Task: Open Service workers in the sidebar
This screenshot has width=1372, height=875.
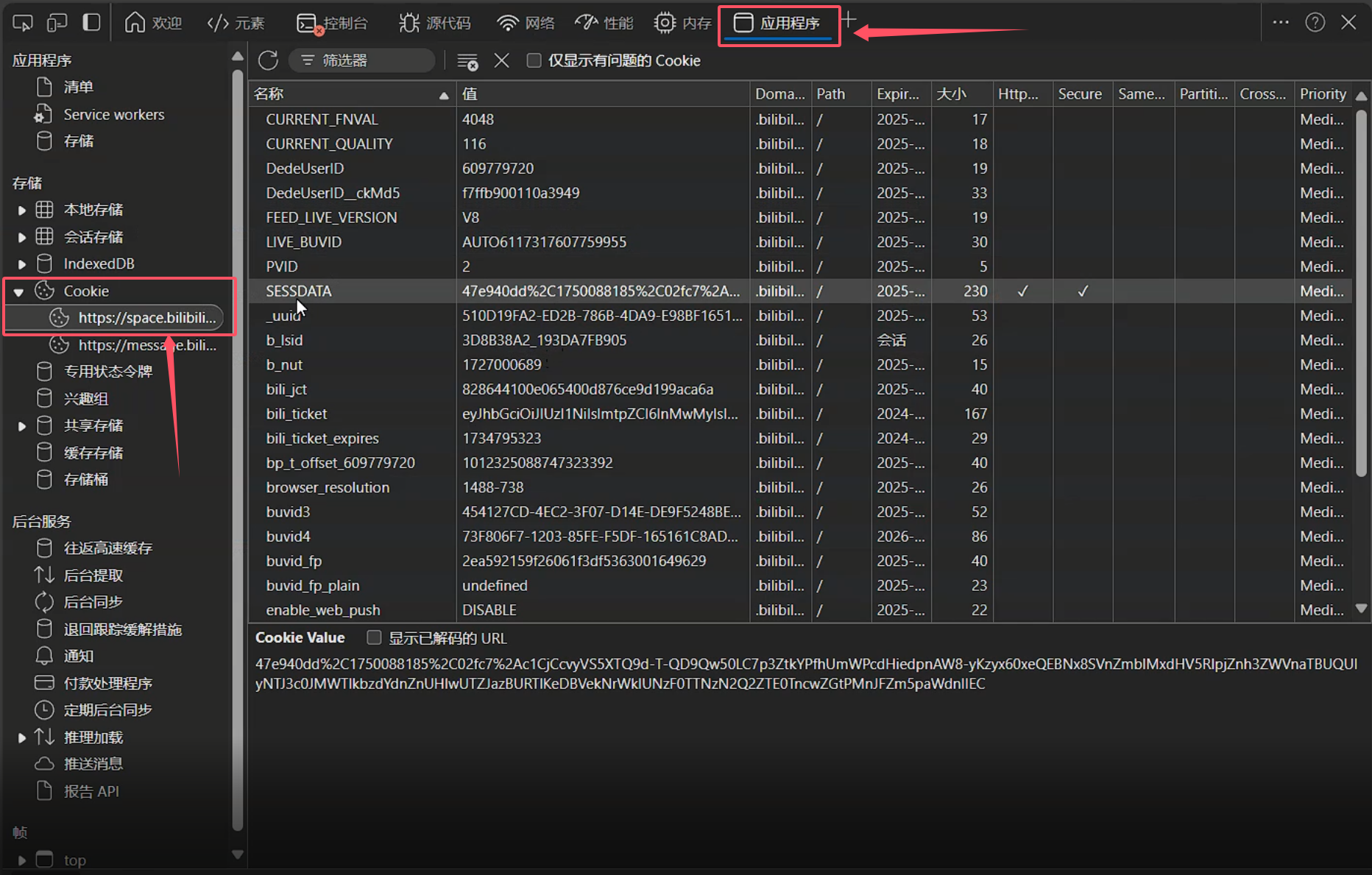Action: click(113, 114)
